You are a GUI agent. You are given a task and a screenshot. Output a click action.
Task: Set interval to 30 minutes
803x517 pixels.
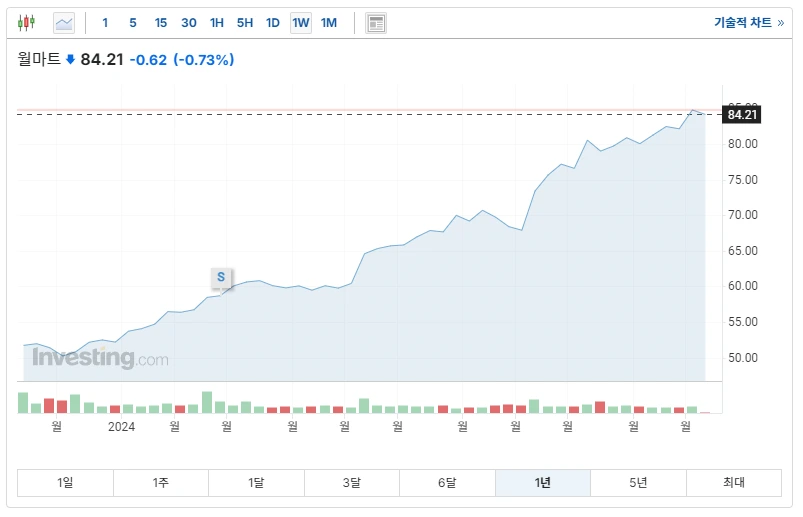point(188,23)
